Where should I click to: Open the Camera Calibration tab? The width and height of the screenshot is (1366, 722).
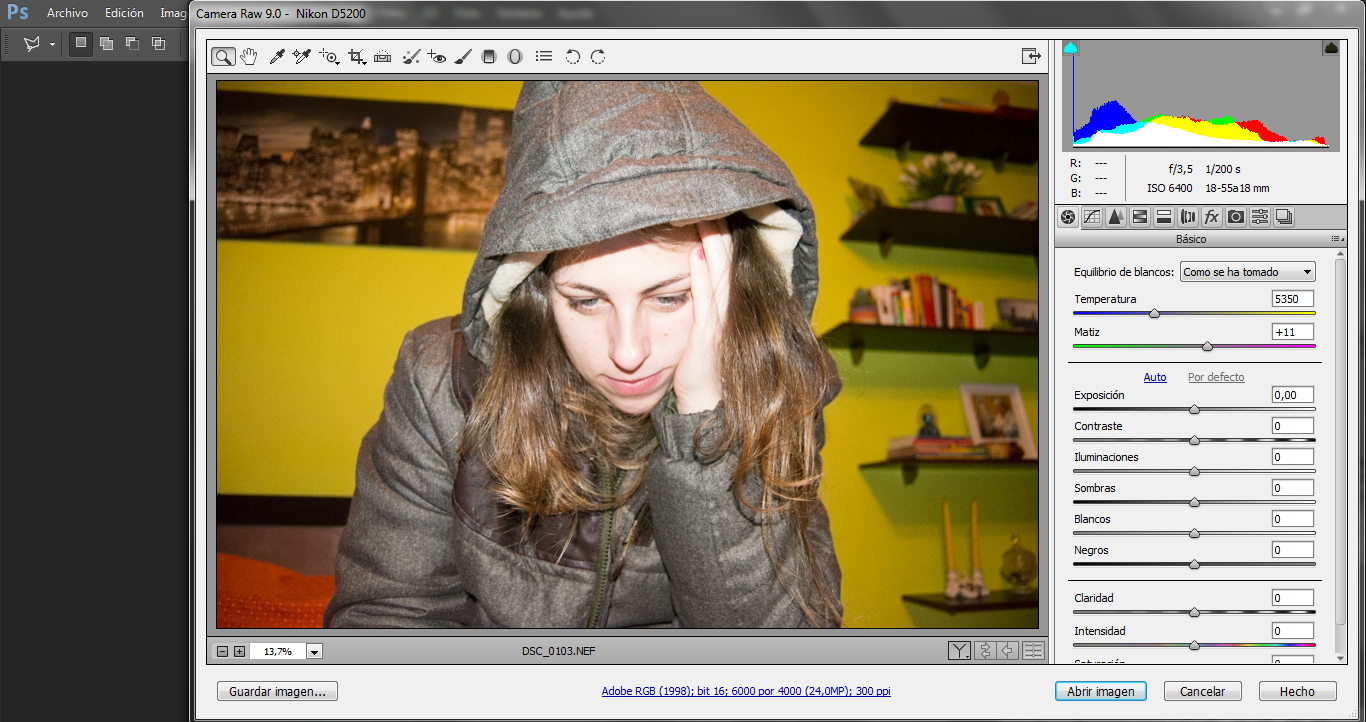pos(1236,216)
